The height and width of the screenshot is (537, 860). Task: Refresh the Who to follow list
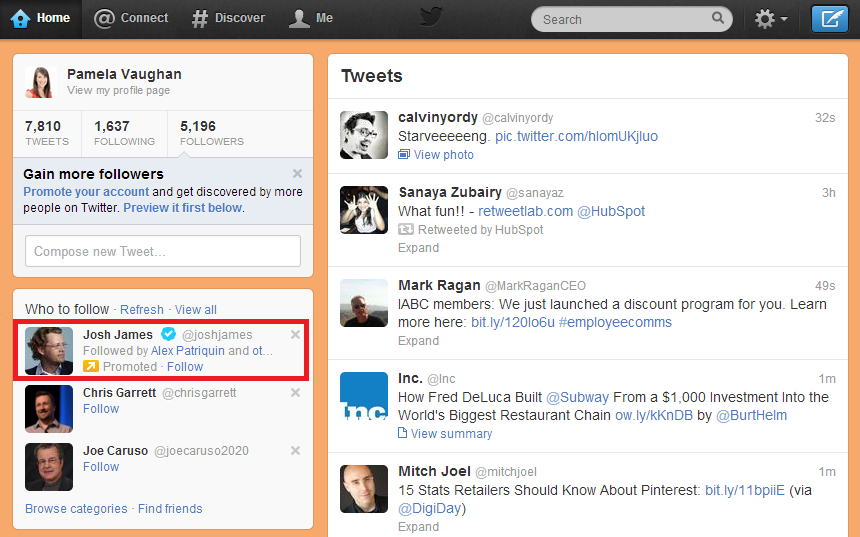pos(142,310)
